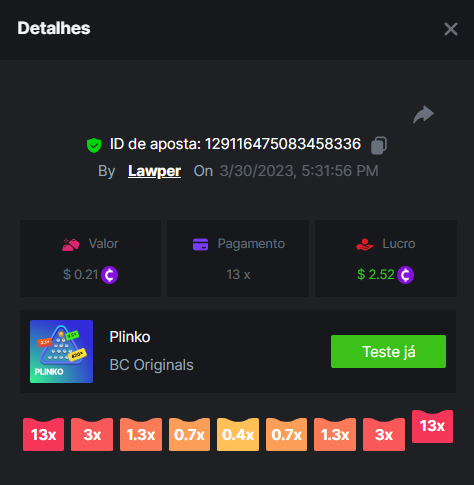Select the raised 13x multiplier on the right
The height and width of the screenshot is (485, 474).
[x=432, y=426]
